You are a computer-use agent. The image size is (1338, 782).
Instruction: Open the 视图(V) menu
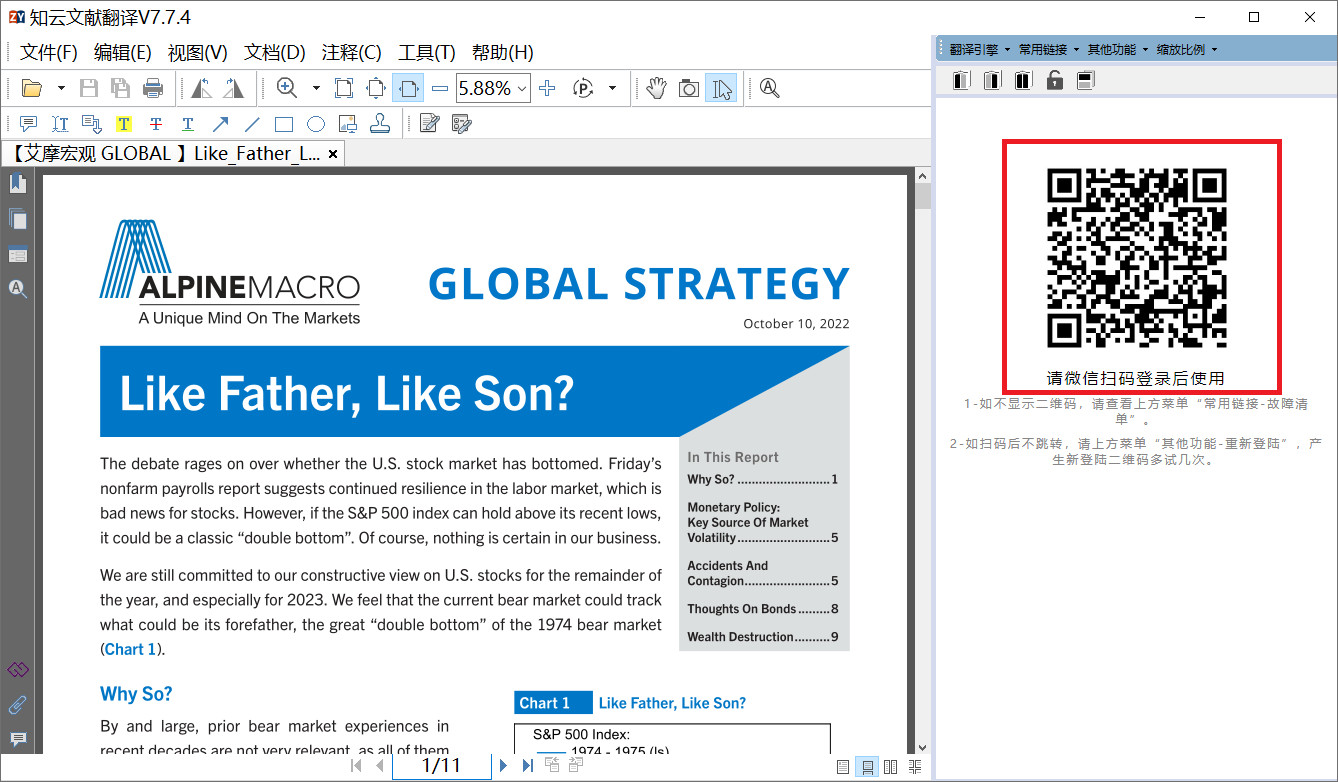(x=197, y=52)
